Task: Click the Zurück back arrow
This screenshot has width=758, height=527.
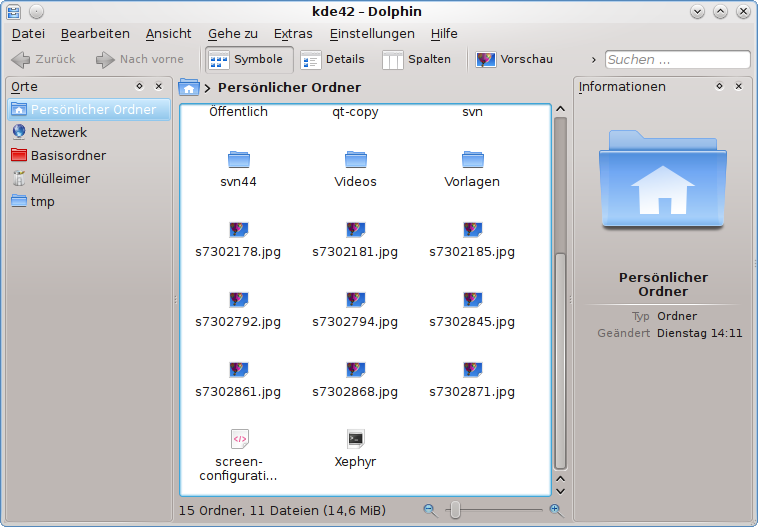Action: pyautogui.click(x=44, y=60)
